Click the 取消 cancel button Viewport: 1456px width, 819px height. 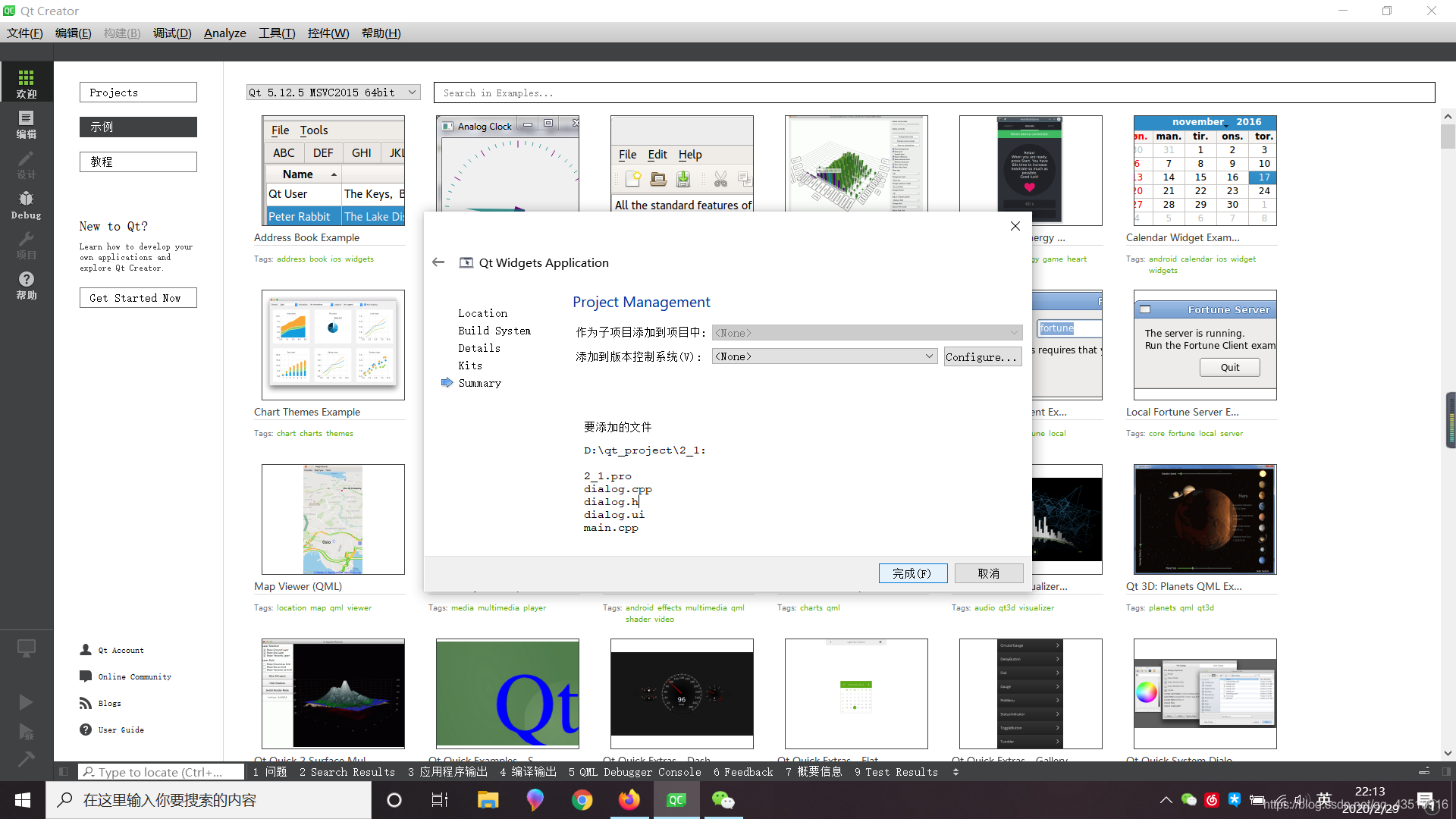point(988,572)
